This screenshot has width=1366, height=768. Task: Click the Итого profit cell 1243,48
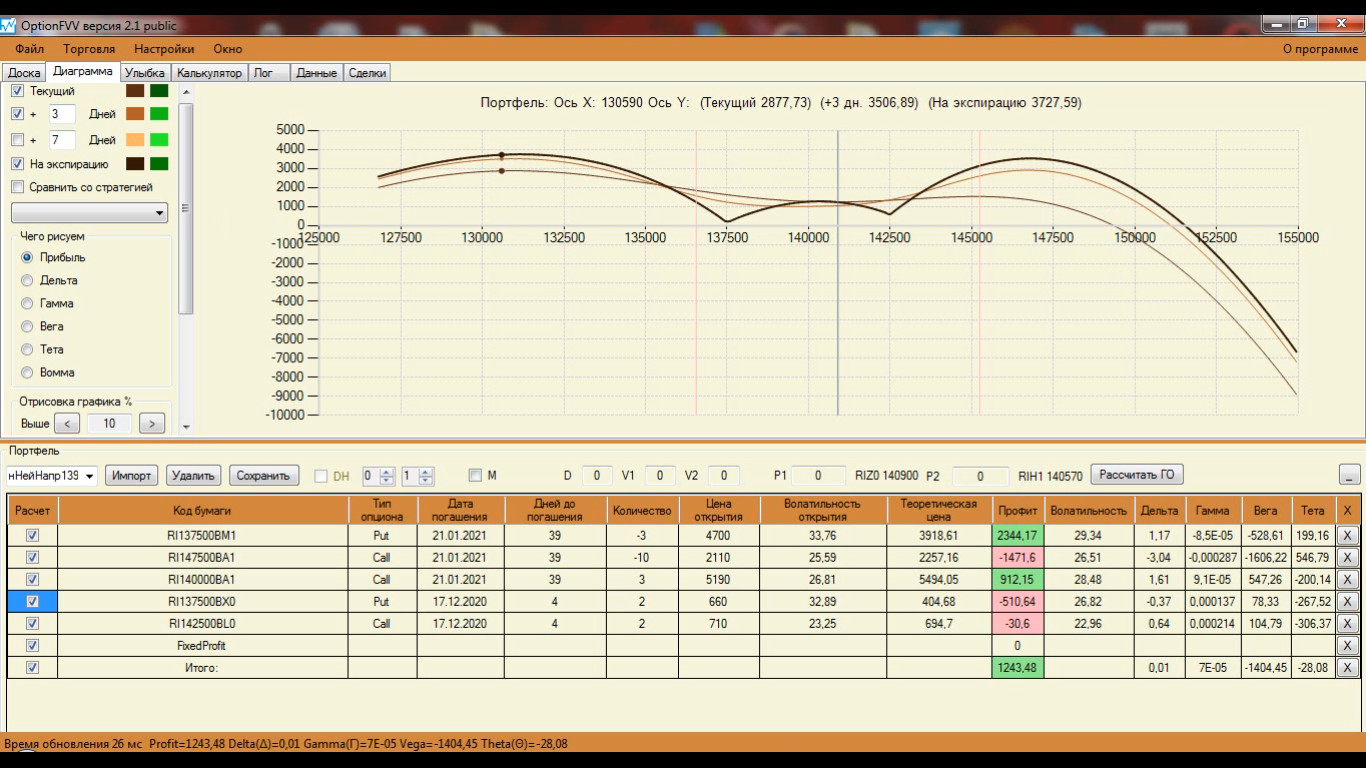click(1018, 668)
